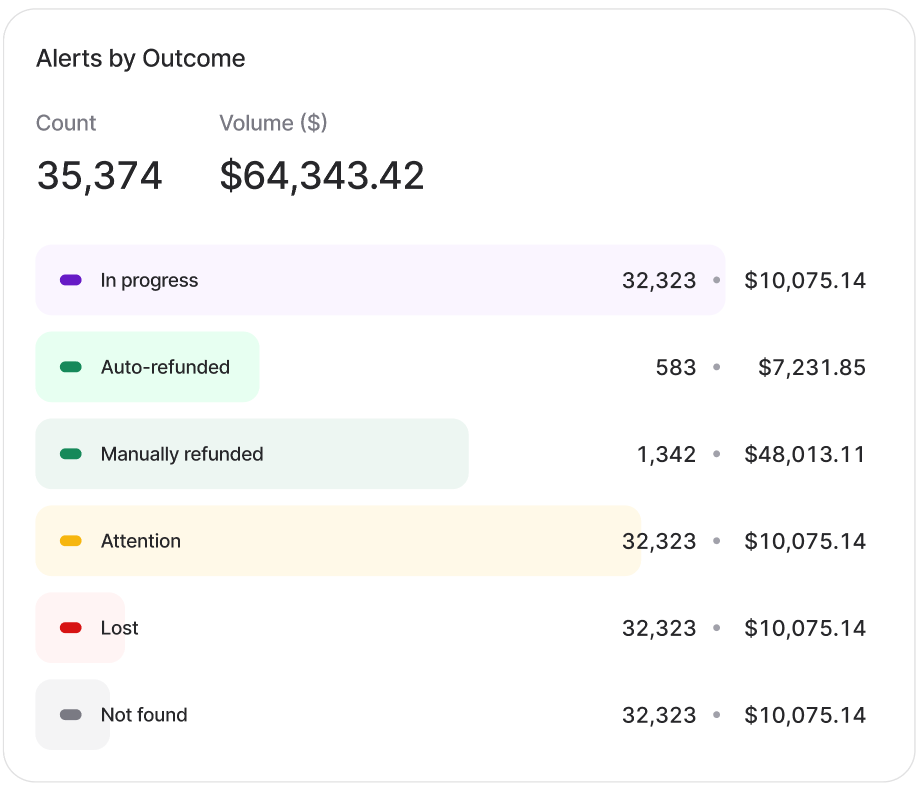The height and width of the screenshot is (791, 922).
Task: Select the Auto-refunded outcome label
Action: 165,367
